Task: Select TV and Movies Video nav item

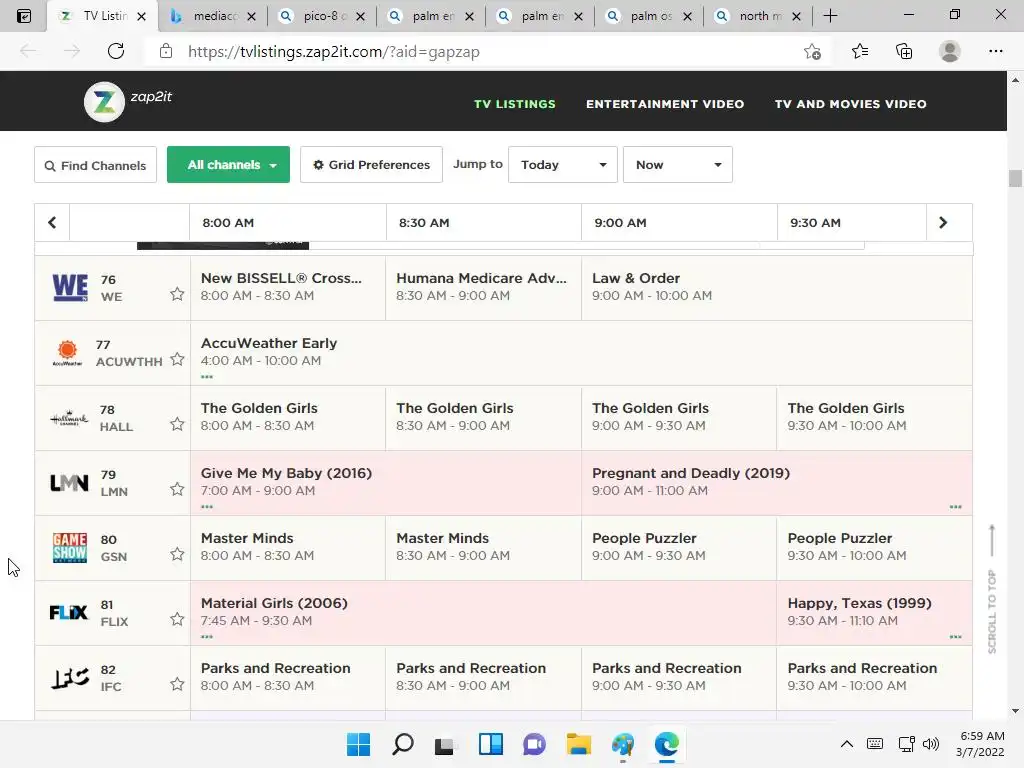Action: [x=850, y=104]
